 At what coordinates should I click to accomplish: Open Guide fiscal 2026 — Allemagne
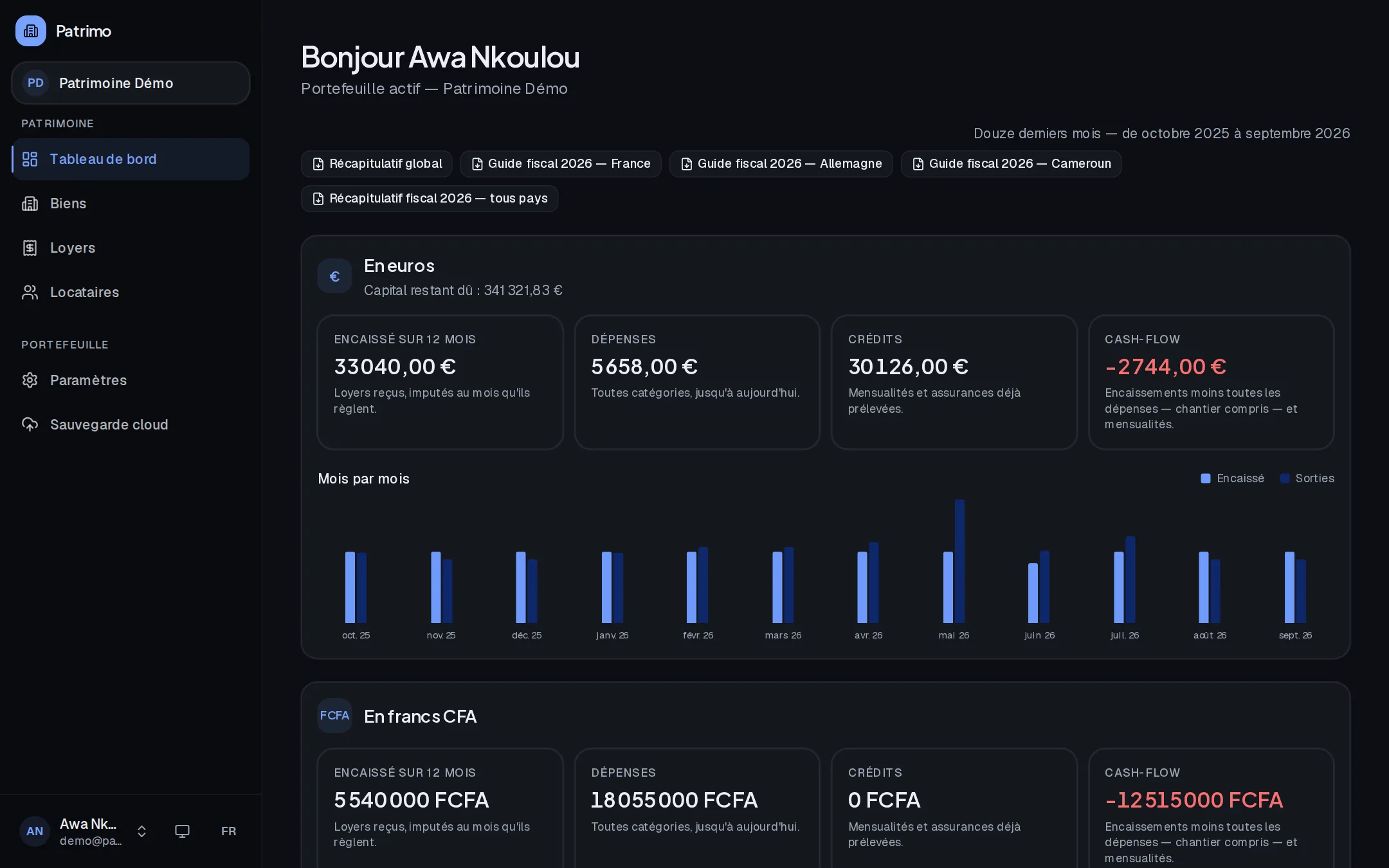point(781,164)
